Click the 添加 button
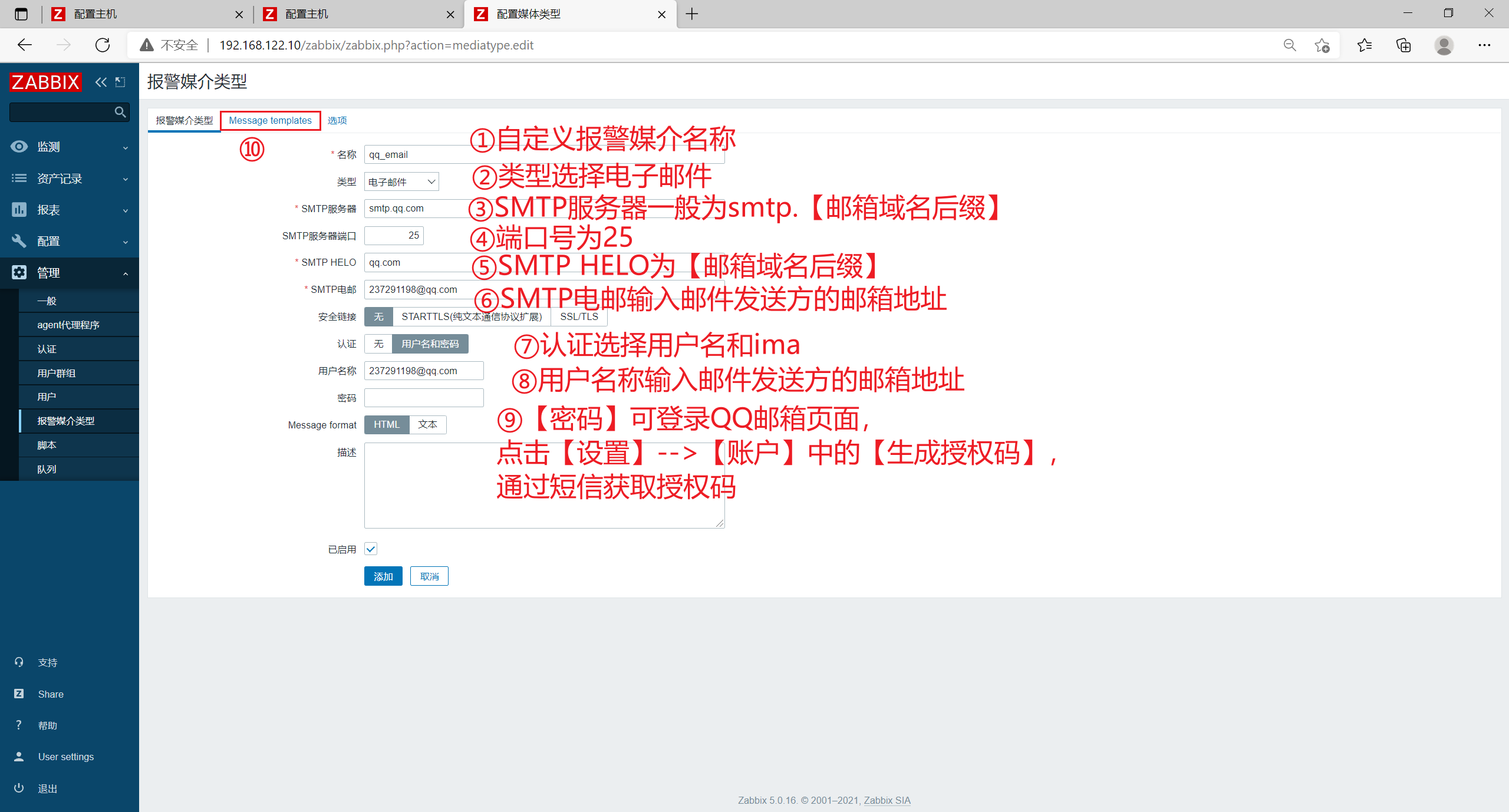 tap(383, 576)
